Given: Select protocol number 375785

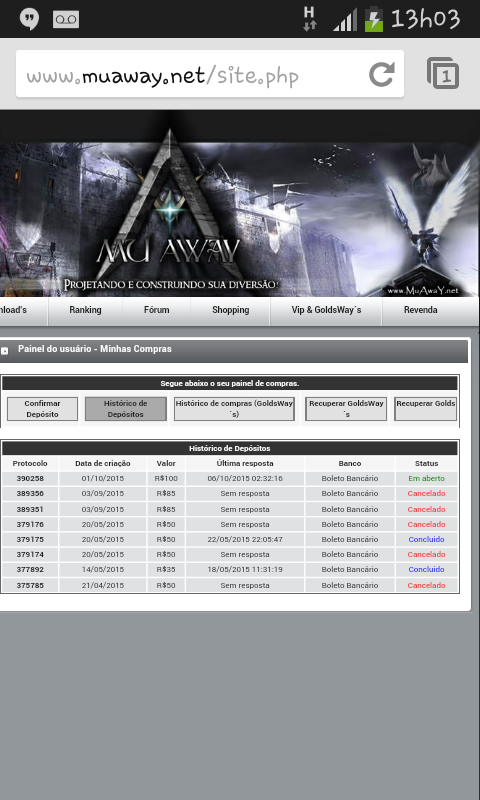Looking at the screenshot, I should point(30,585).
